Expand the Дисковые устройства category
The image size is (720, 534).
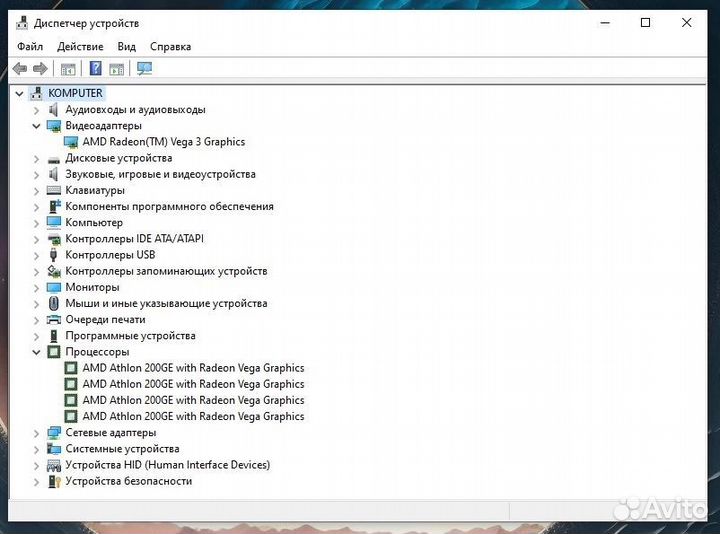click(37, 158)
